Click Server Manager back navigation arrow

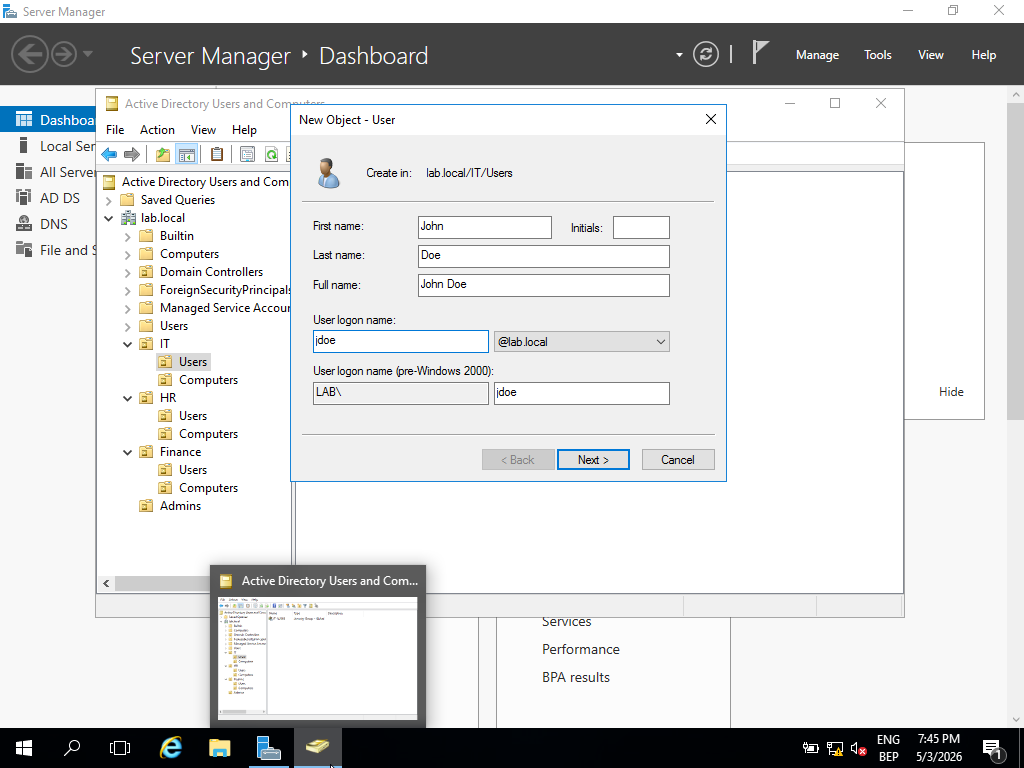tap(29, 54)
